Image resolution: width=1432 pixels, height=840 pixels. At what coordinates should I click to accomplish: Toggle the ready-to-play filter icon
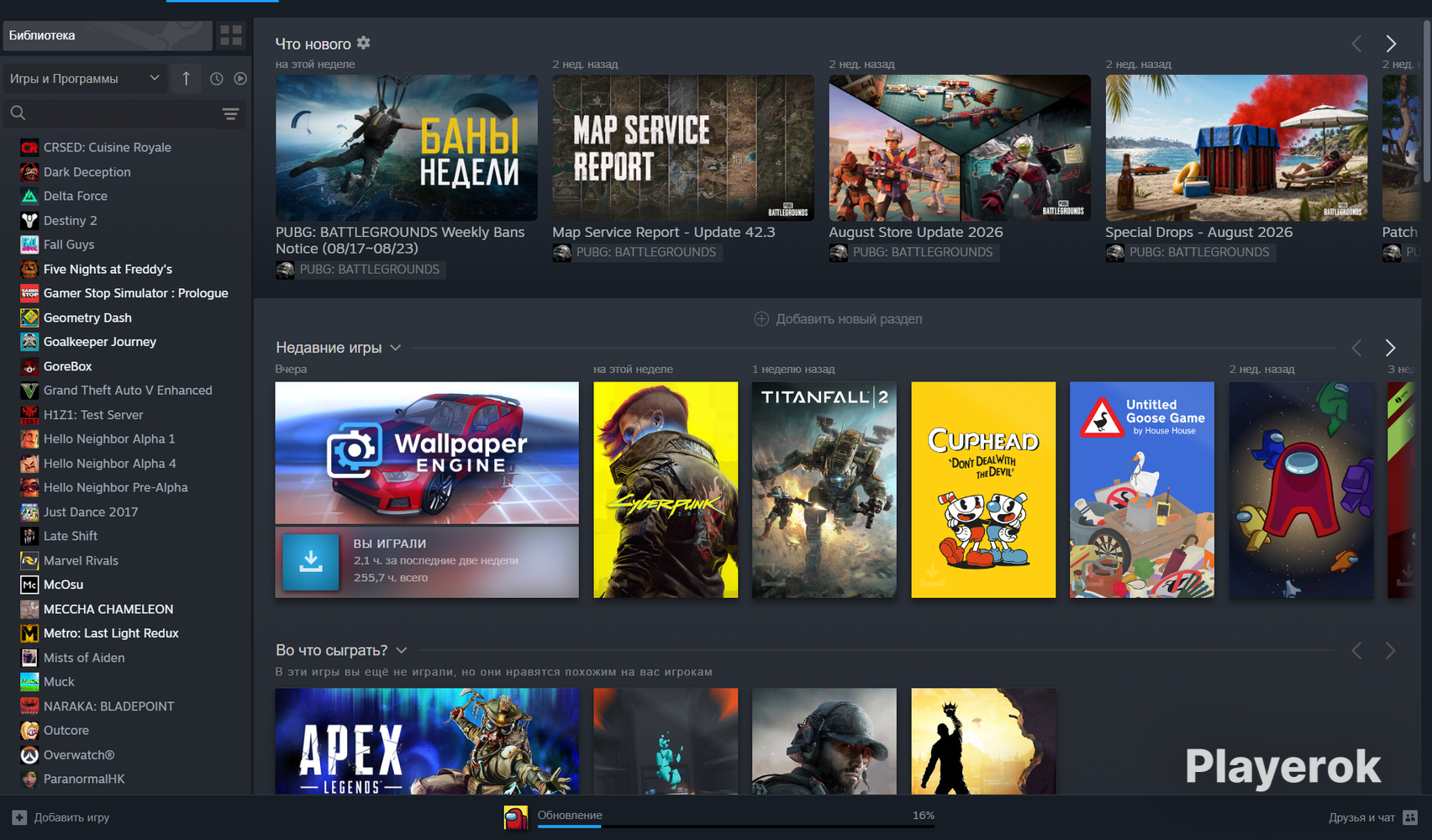pos(240,78)
